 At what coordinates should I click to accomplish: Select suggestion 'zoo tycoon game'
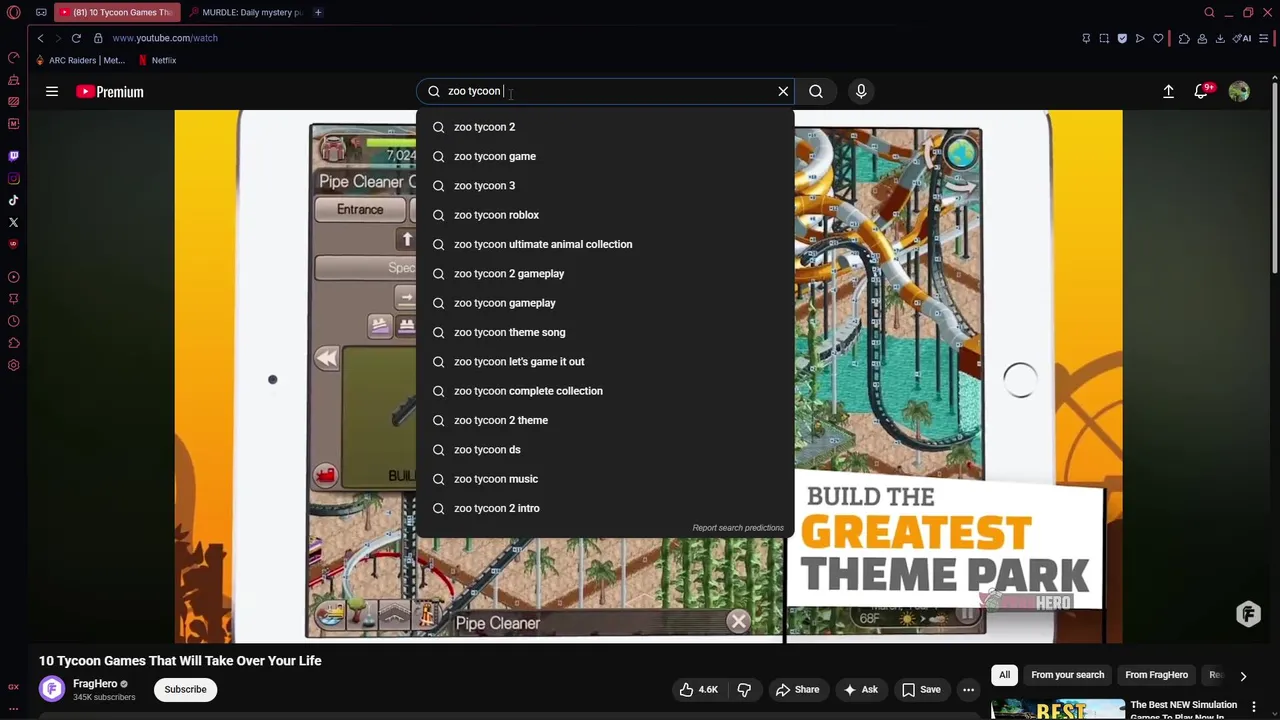coord(605,156)
